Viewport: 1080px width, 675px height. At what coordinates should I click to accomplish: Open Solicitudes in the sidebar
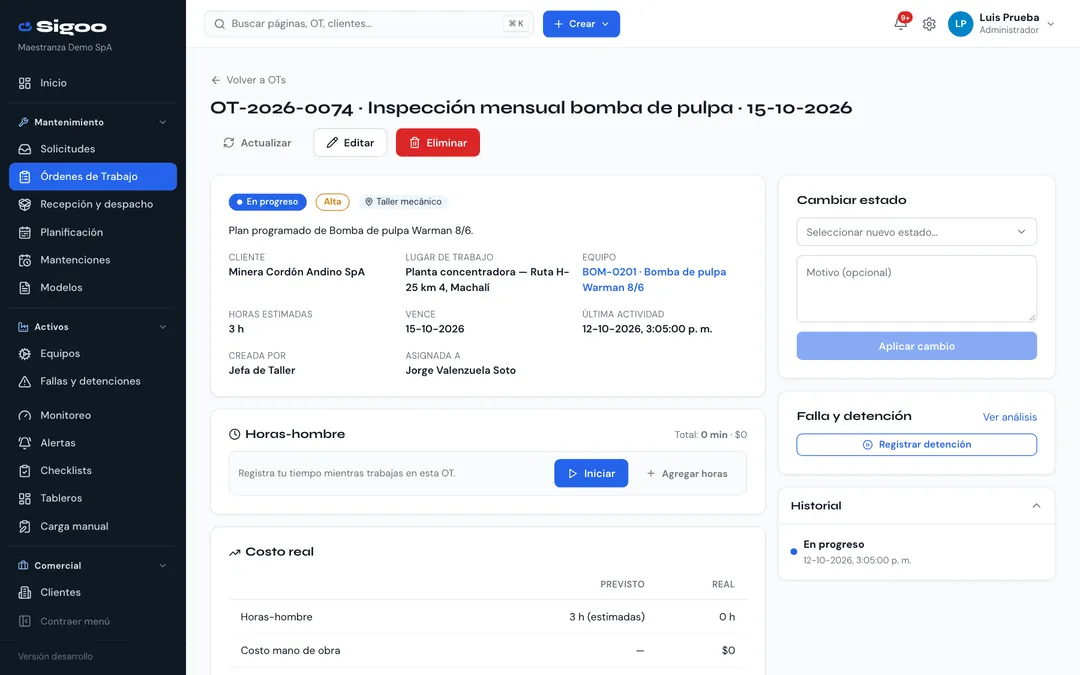pyautogui.click(x=93, y=149)
